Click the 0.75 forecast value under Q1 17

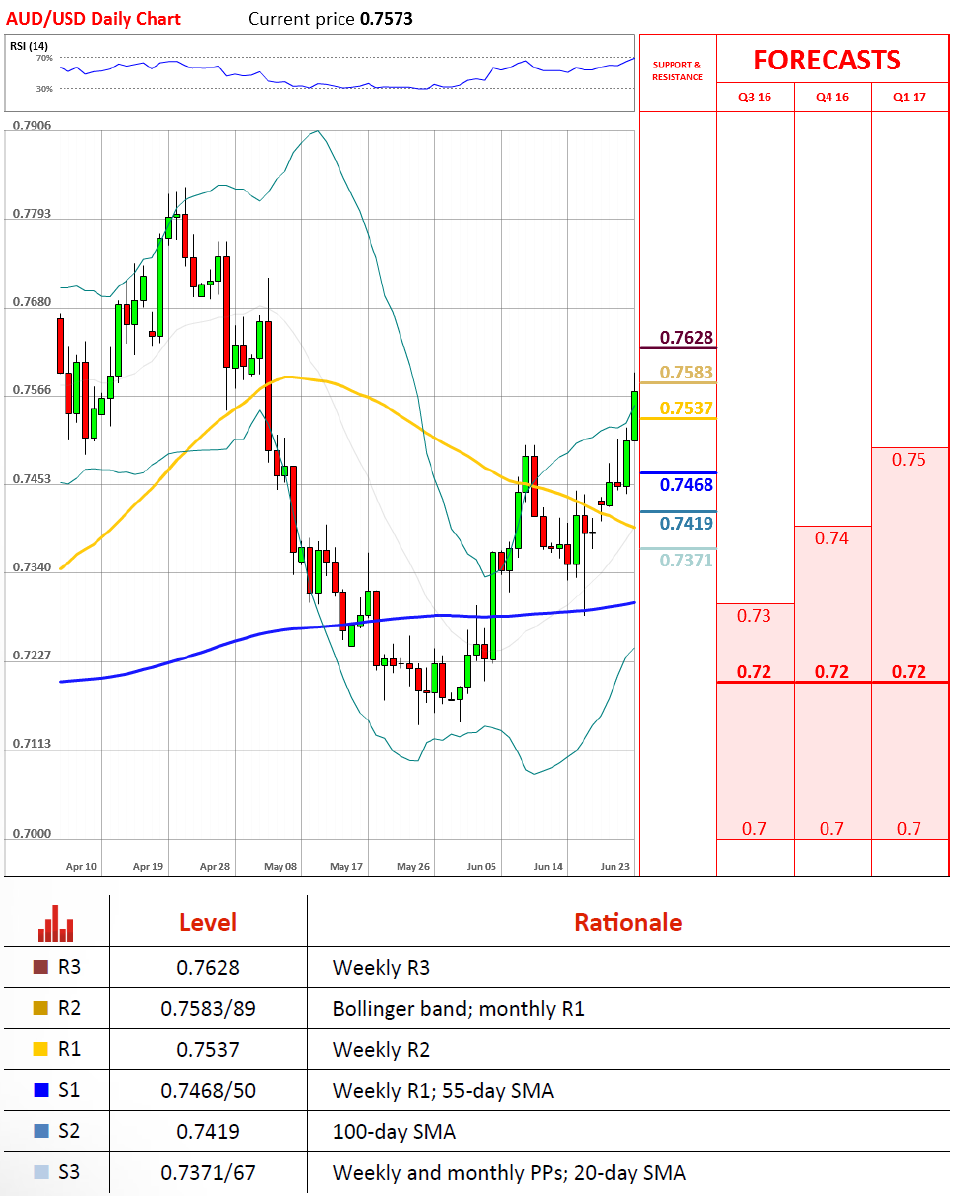click(x=909, y=460)
